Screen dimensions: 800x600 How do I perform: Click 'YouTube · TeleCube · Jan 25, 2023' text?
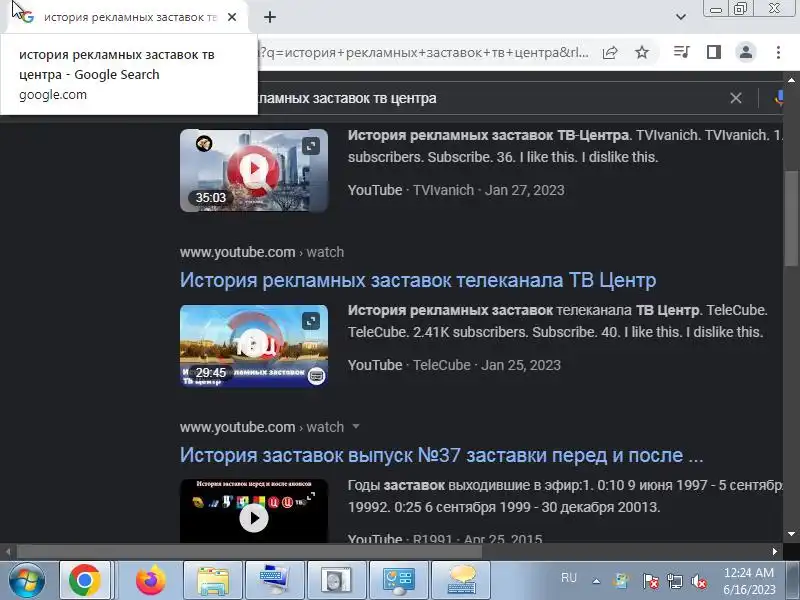pyautogui.click(x=454, y=365)
